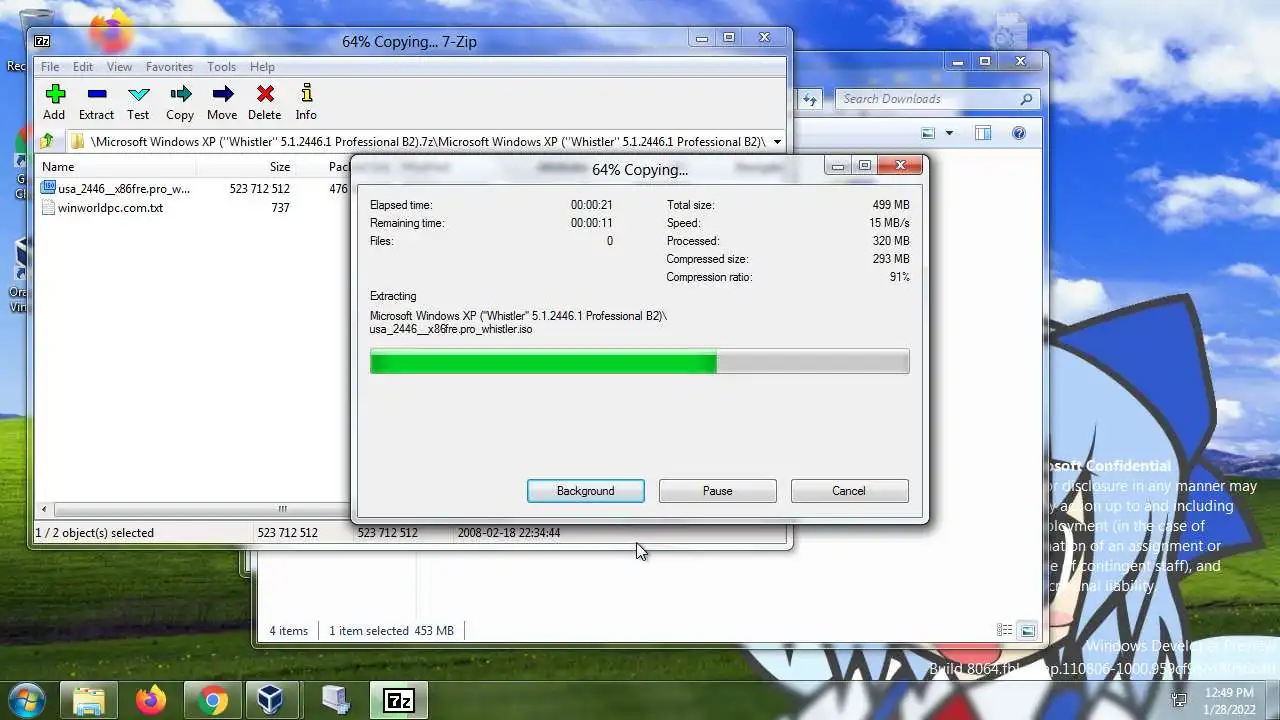The image size is (1280, 720).
Task: Click the Copy toolbar icon
Action: point(180,94)
